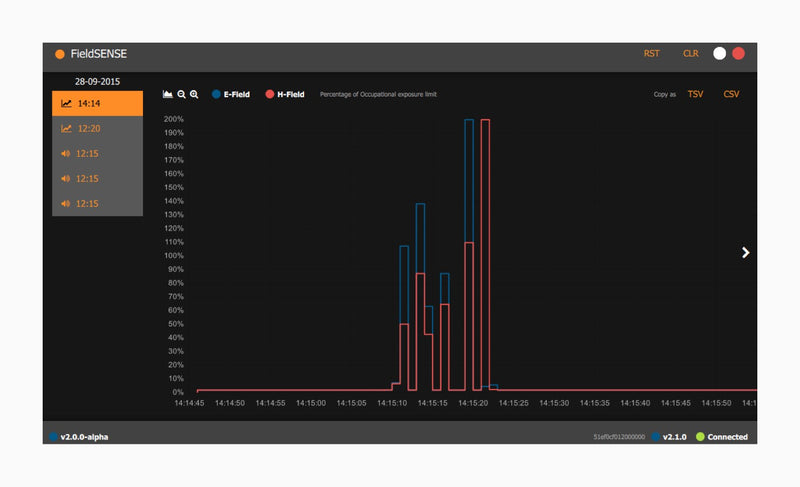This screenshot has width=800, height=487.
Task: Click the 200% H-Field peak bar
Action: pyautogui.click(x=485, y=250)
